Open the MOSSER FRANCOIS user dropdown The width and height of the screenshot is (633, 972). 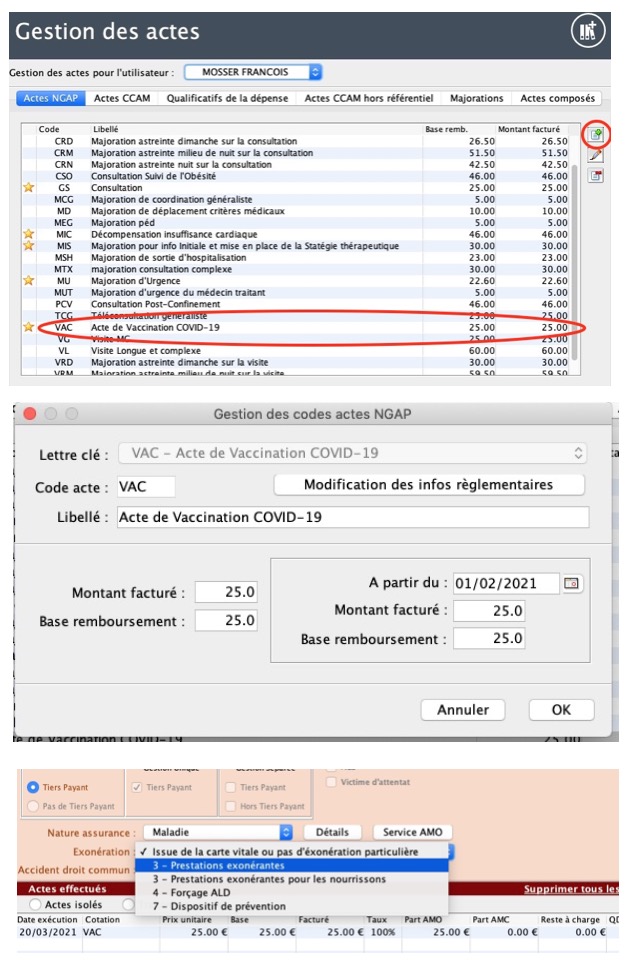click(x=253, y=72)
